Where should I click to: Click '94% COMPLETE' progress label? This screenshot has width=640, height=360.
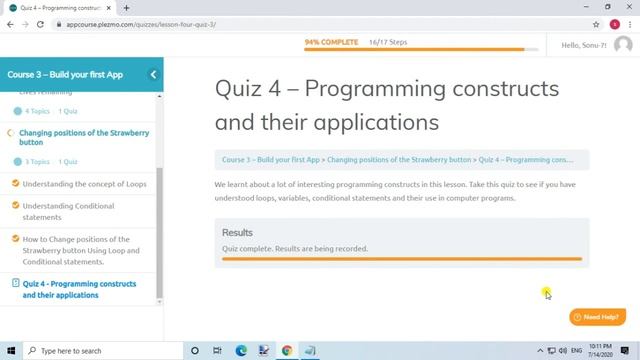click(331, 42)
